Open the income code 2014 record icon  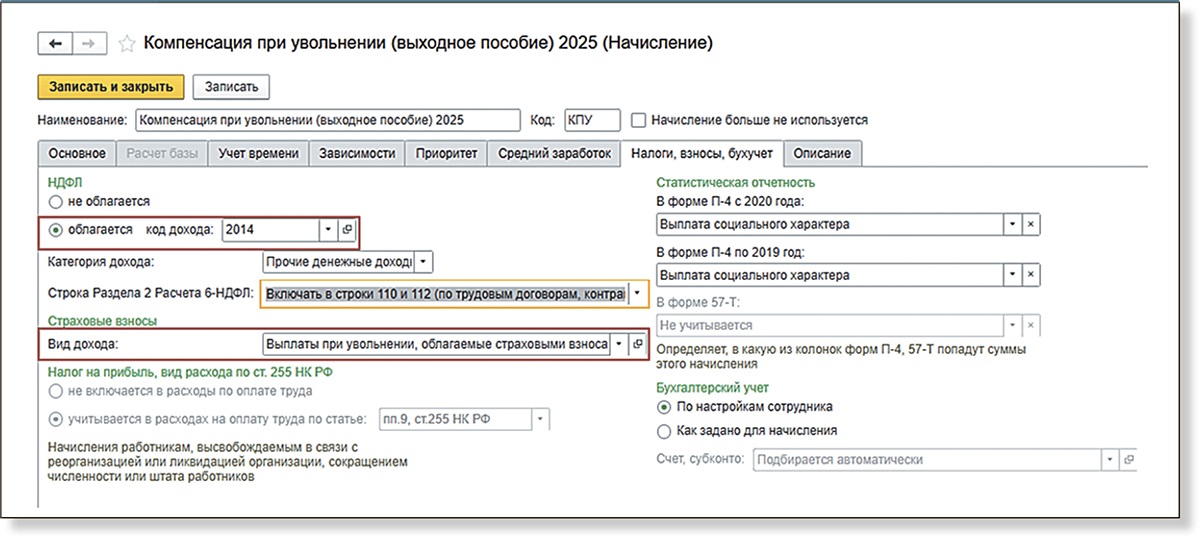coord(347,230)
